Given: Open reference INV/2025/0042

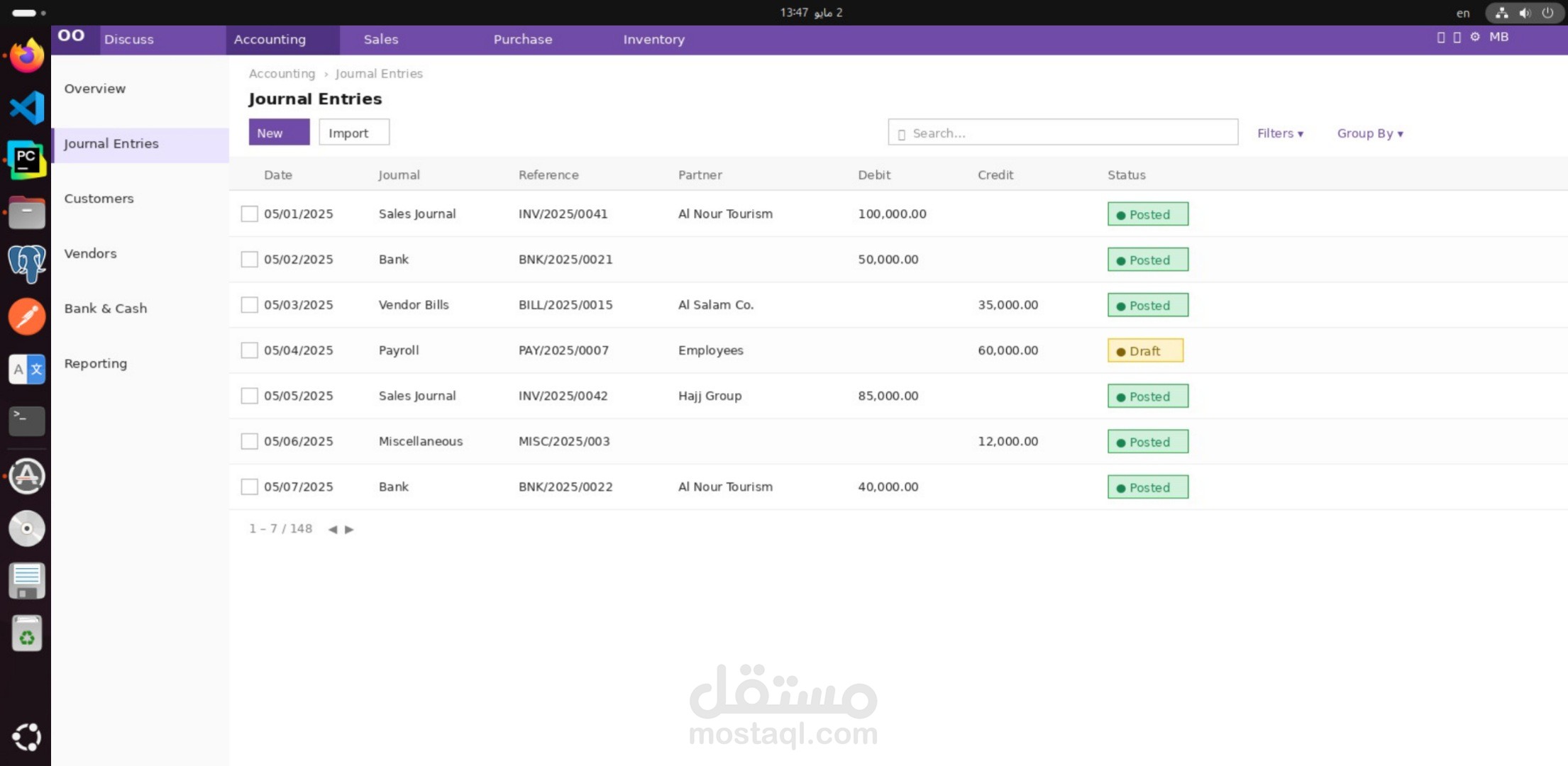Looking at the screenshot, I should [x=563, y=396].
